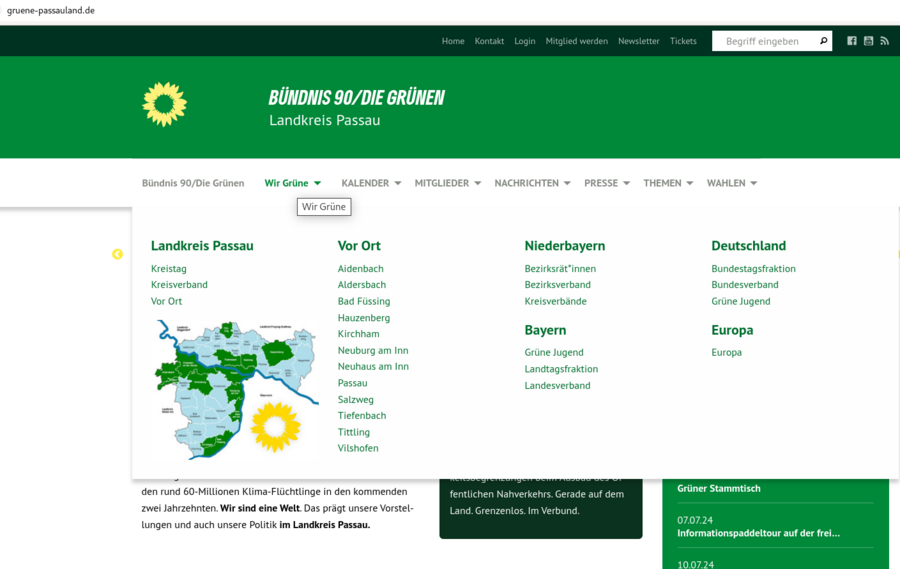Viewport: 900px width, 569px height.
Task: Open the MITGLIEDER dropdown menu
Action: [x=448, y=183]
